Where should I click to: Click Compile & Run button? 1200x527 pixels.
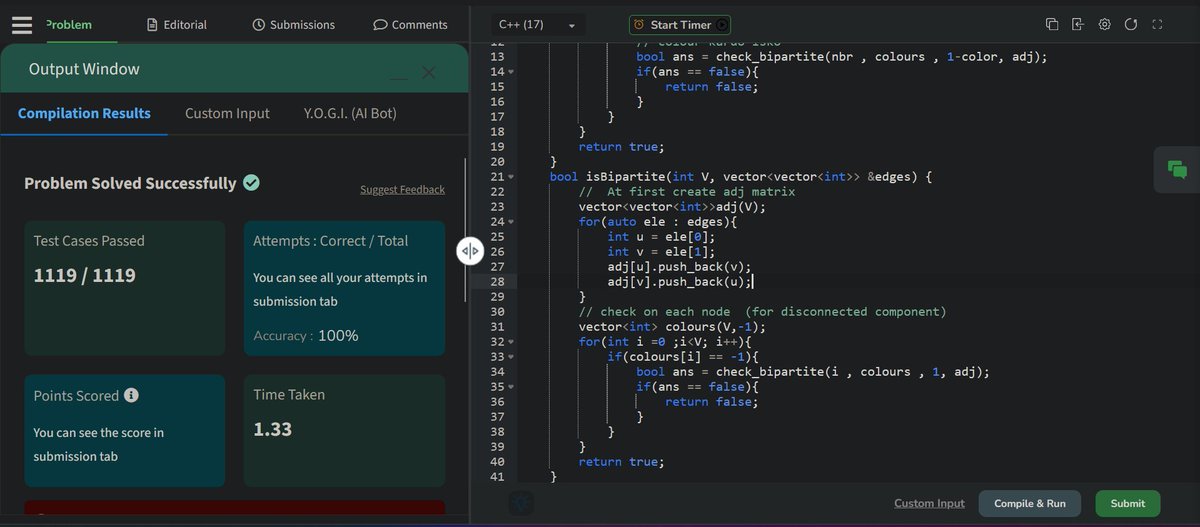(x=1030, y=503)
